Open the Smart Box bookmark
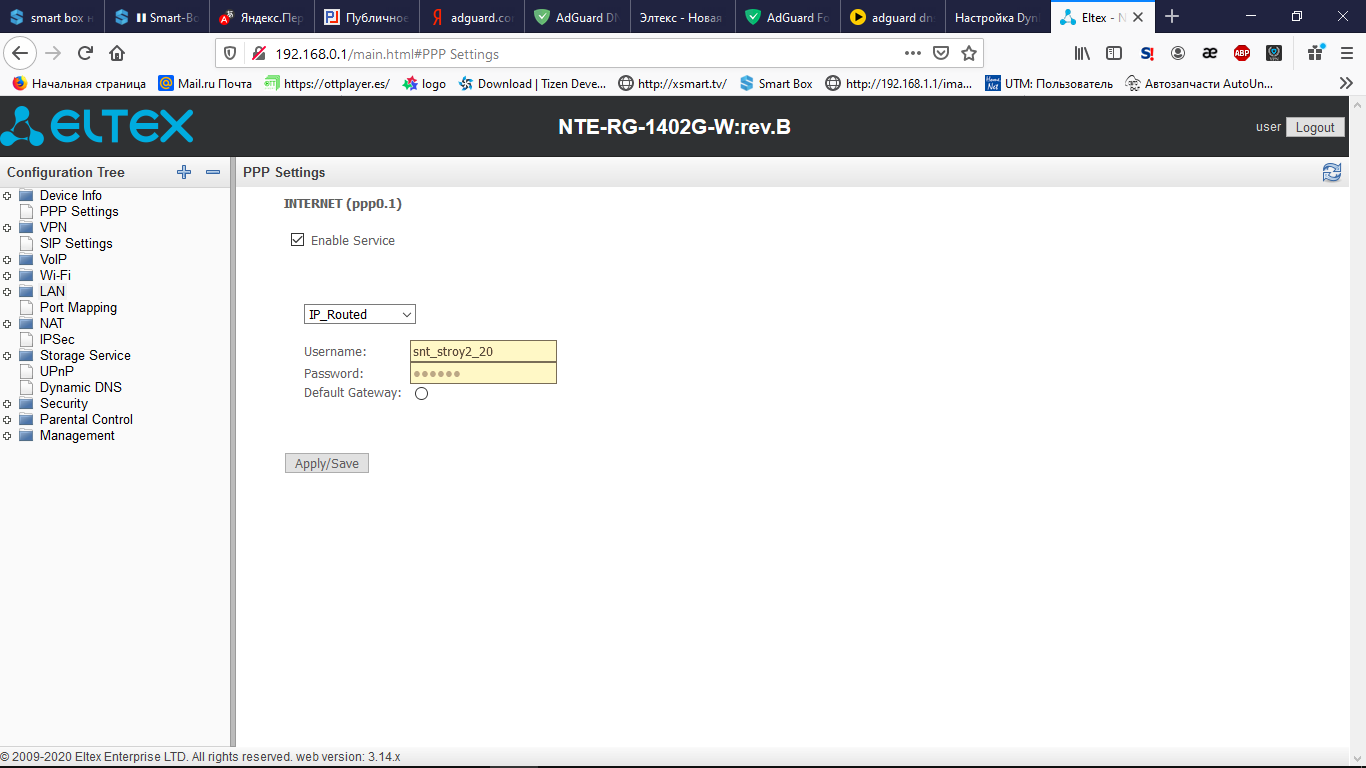 (776, 84)
